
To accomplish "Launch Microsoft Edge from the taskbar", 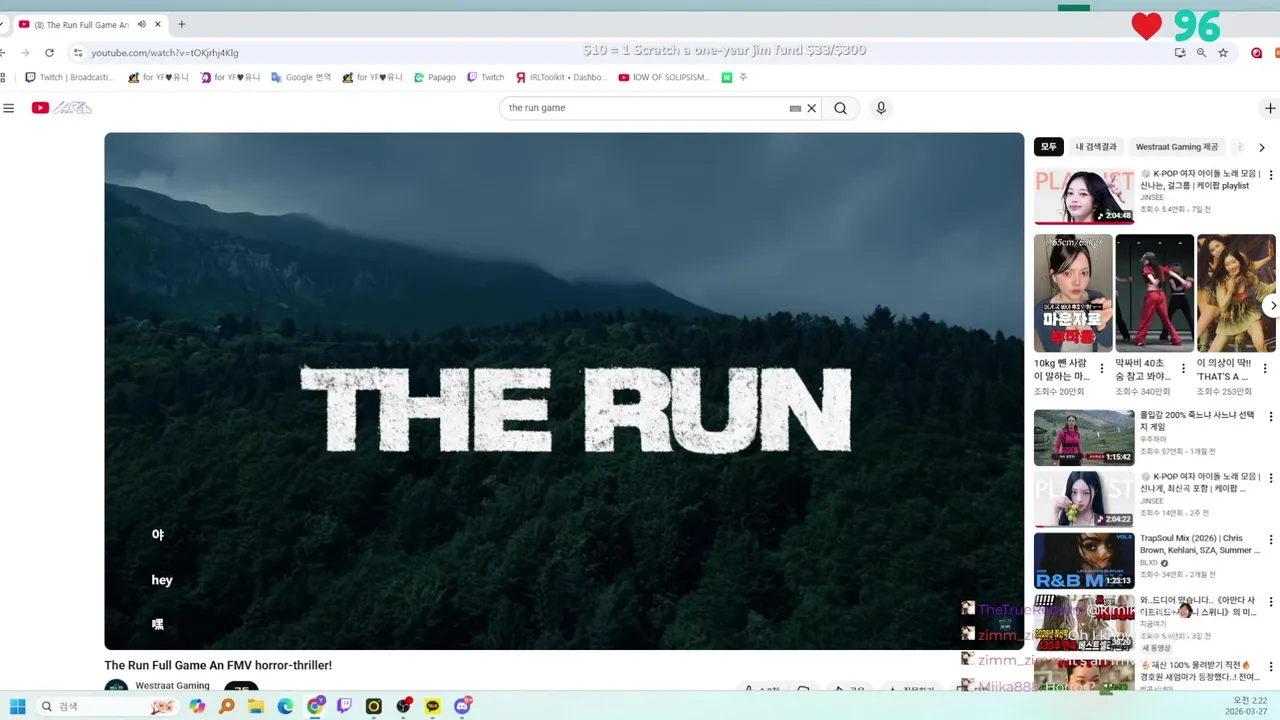I will coord(285,706).
